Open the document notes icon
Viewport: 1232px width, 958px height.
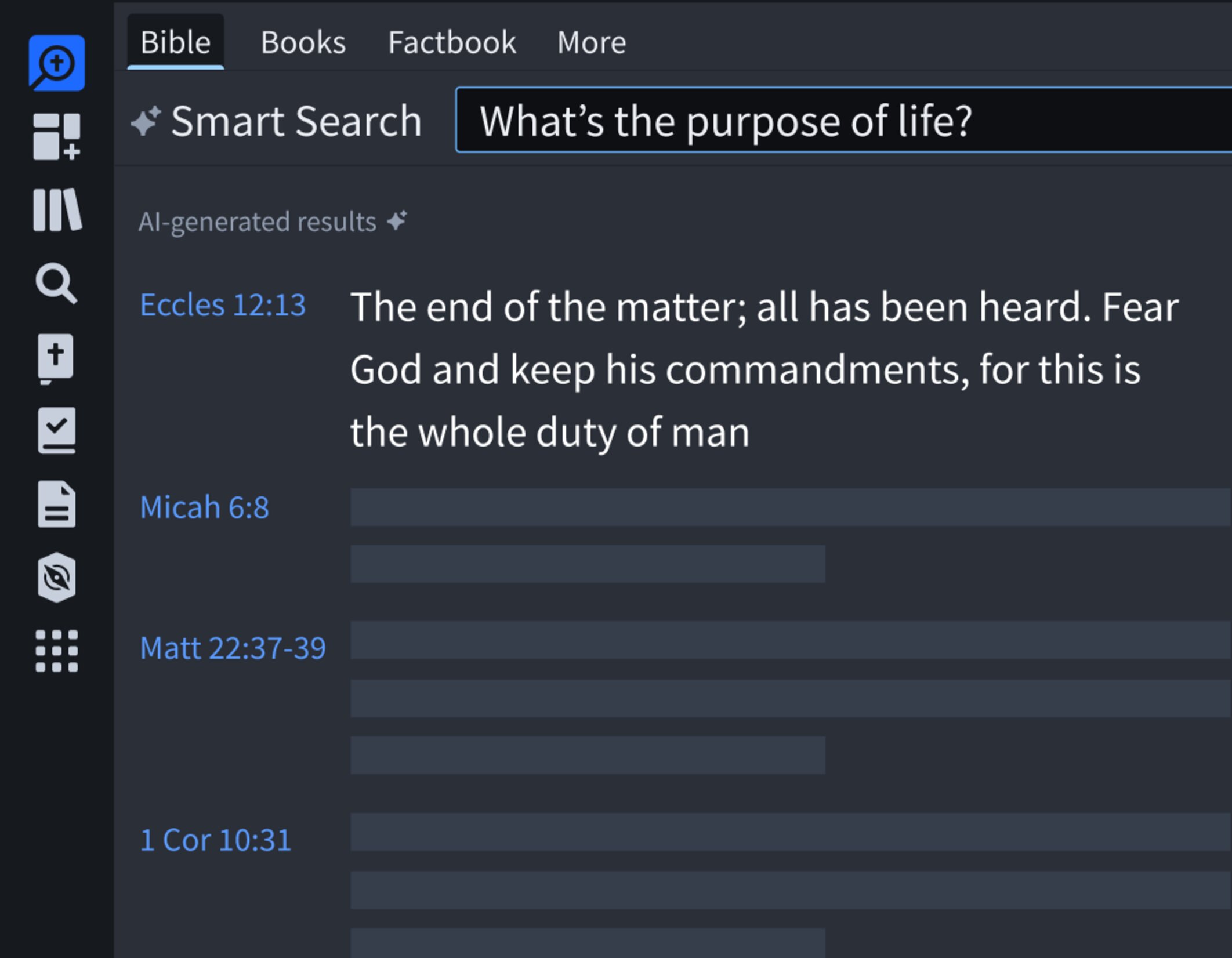56,504
